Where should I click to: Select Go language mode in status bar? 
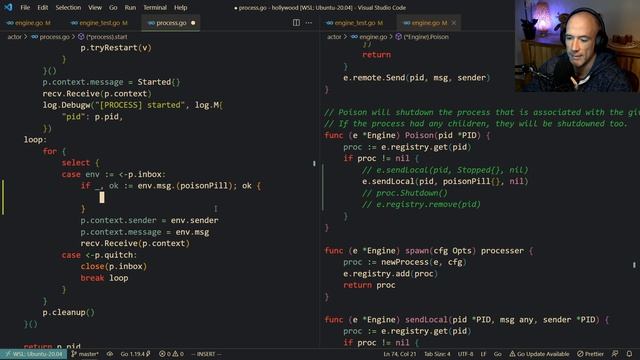498,354
